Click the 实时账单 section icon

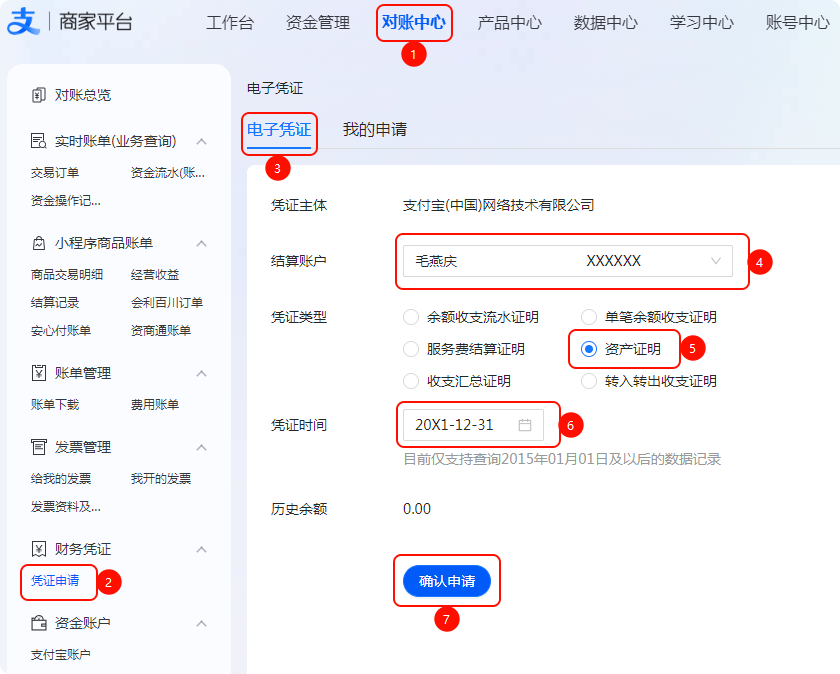coord(39,141)
